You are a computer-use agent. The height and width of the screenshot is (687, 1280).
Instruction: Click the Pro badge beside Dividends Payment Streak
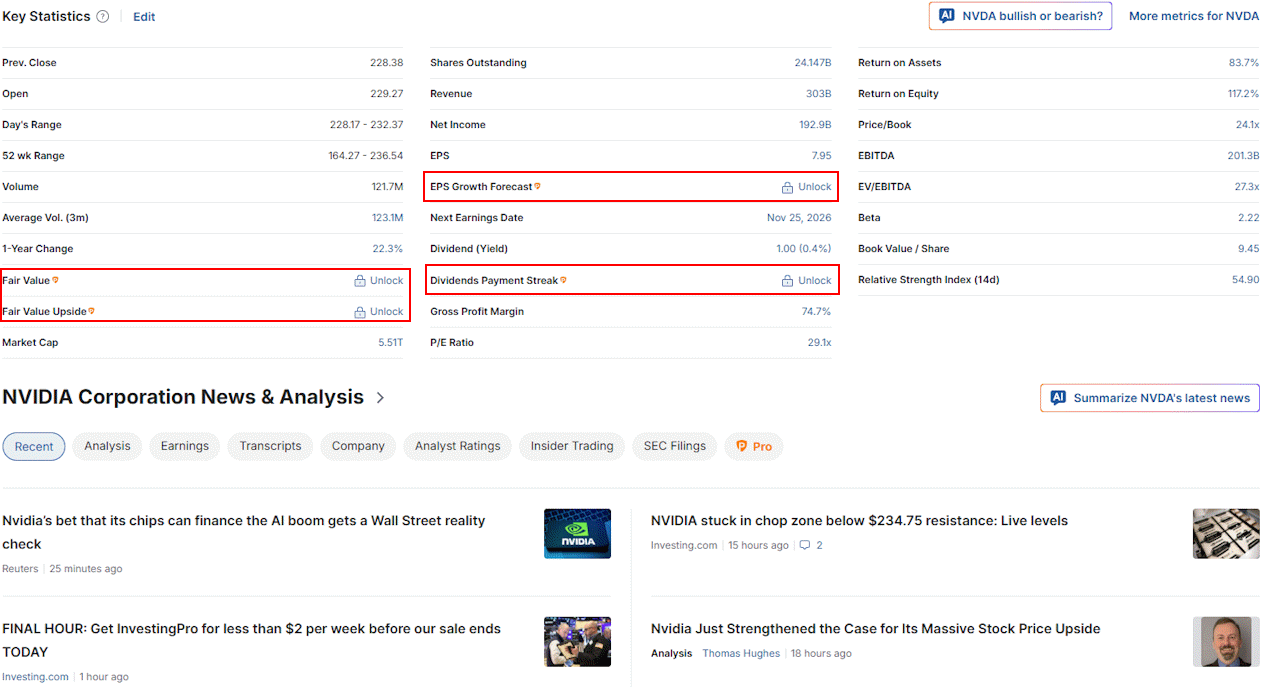click(x=564, y=280)
